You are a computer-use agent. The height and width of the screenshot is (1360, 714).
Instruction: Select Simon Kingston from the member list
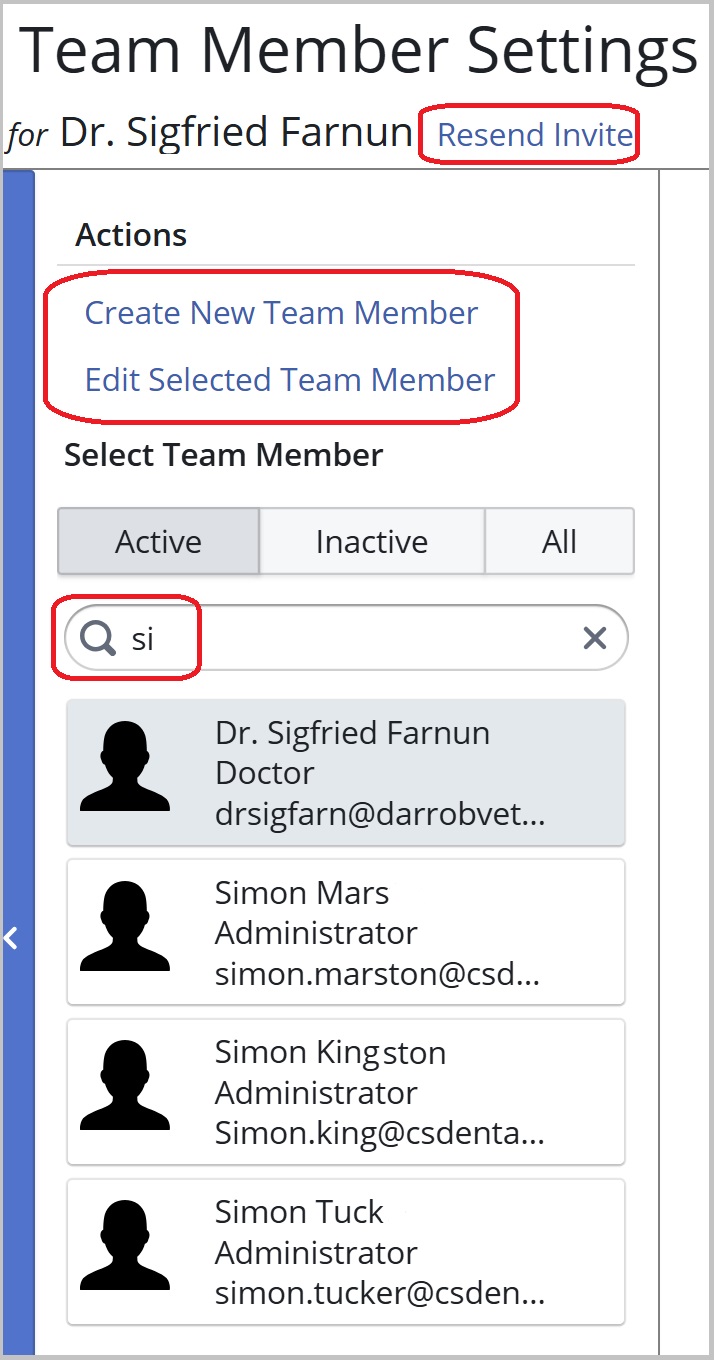coord(345,1091)
